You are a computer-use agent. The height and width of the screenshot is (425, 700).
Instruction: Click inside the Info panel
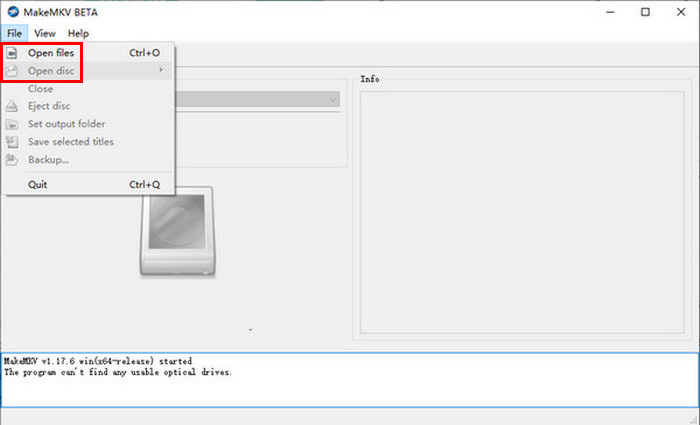(x=520, y=210)
